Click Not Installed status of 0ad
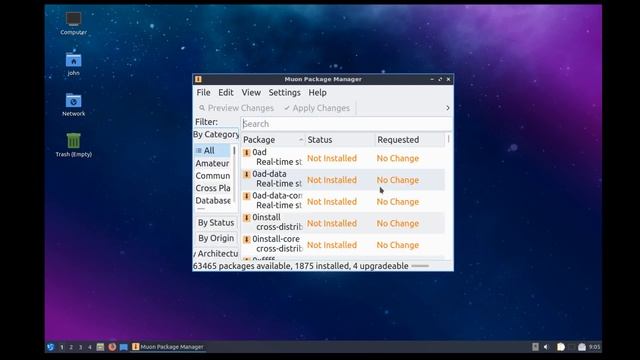This screenshot has height=360, width=640. tap(332, 158)
